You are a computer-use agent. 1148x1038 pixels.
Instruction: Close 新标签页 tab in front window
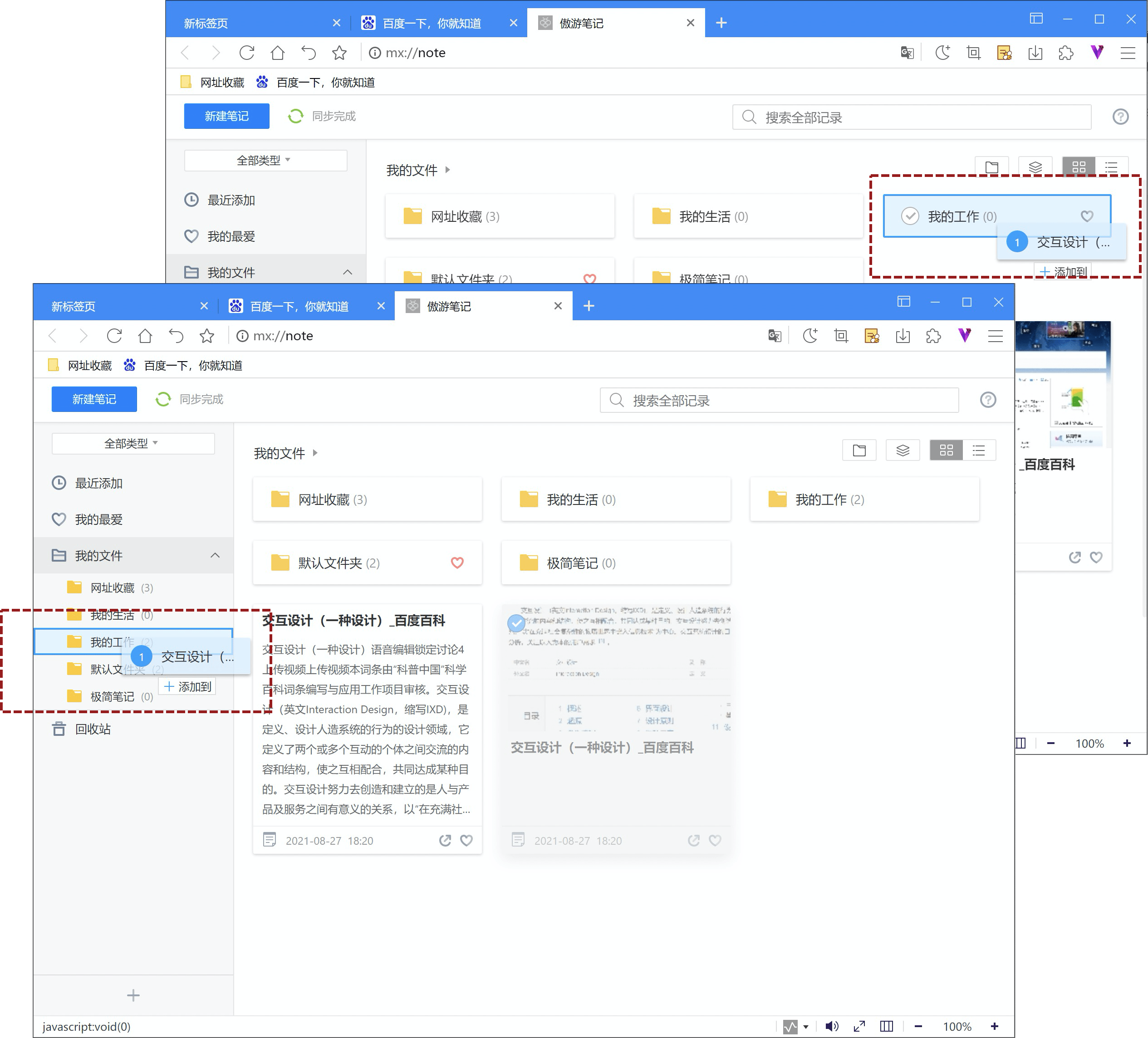(204, 306)
